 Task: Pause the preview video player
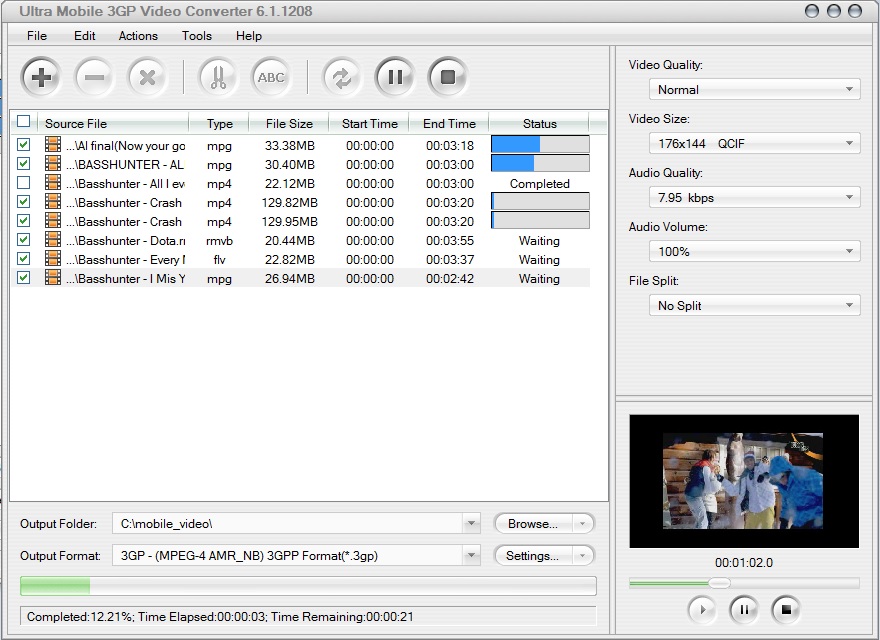tap(744, 610)
